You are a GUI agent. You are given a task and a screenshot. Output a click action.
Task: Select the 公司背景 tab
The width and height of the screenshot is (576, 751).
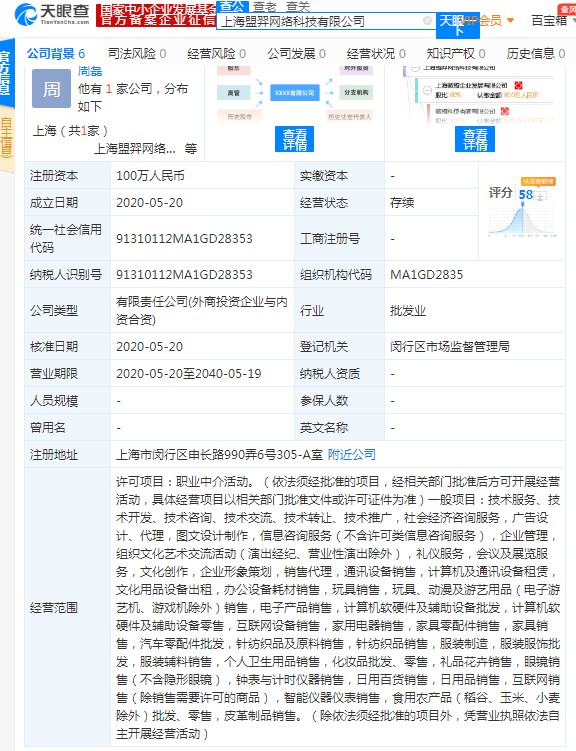[x=56, y=54]
